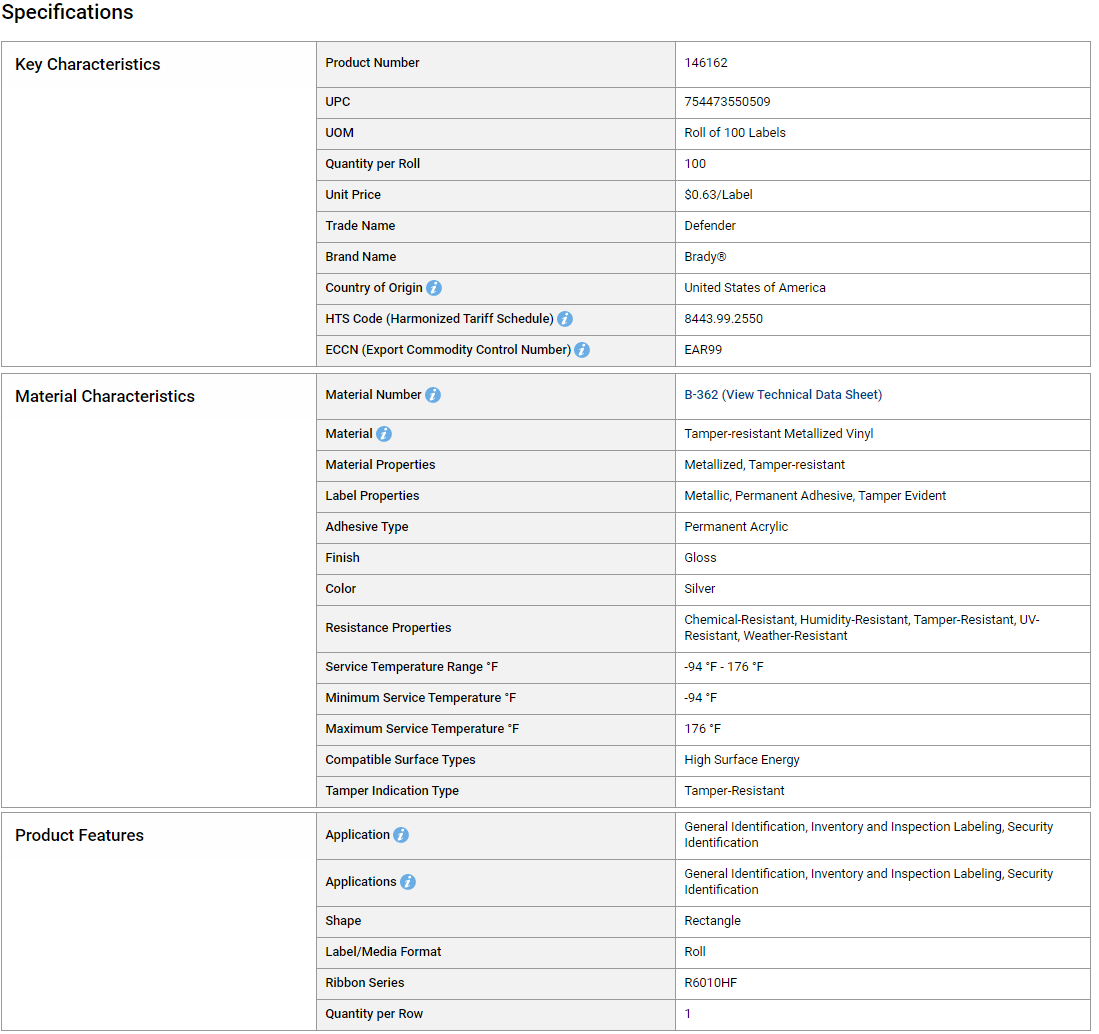
Task: Click the HTS code value 8443.99.2550
Action: click(x=723, y=319)
